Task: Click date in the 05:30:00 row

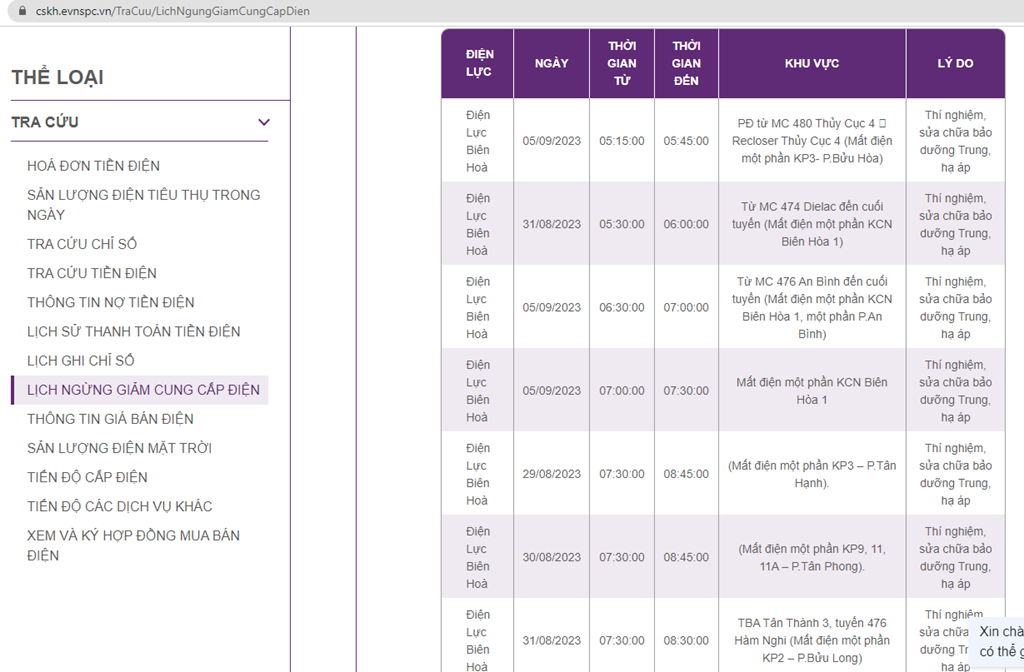Action: tap(551, 224)
